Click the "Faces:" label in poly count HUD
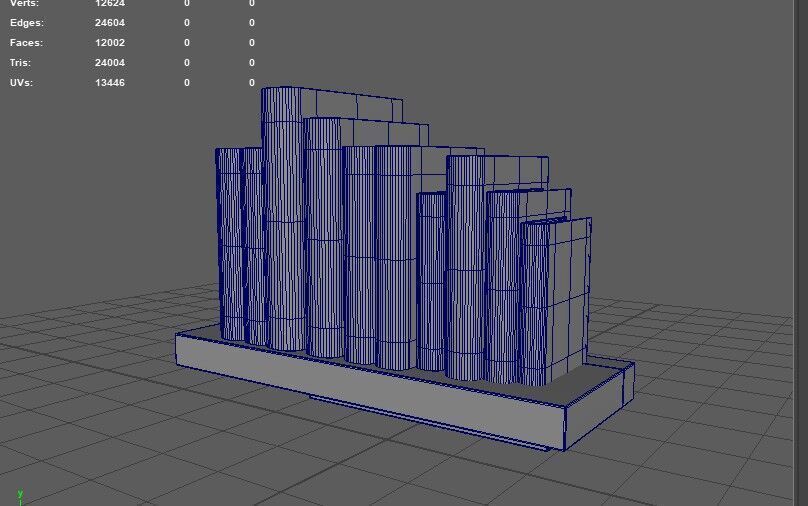 click(x=26, y=43)
